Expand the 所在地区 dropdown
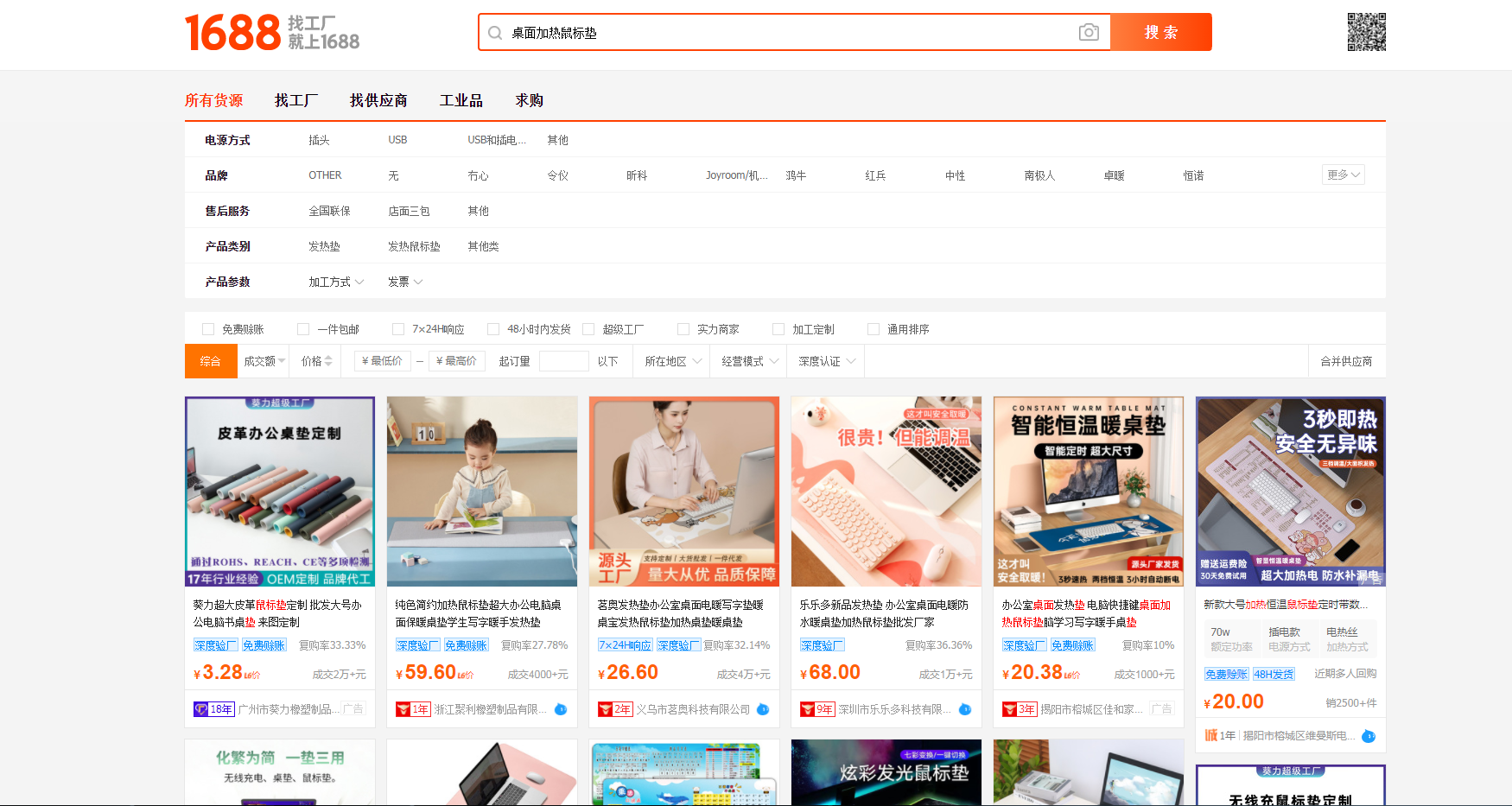Image resolution: width=1512 pixels, height=806 pixels. point(673,361)
